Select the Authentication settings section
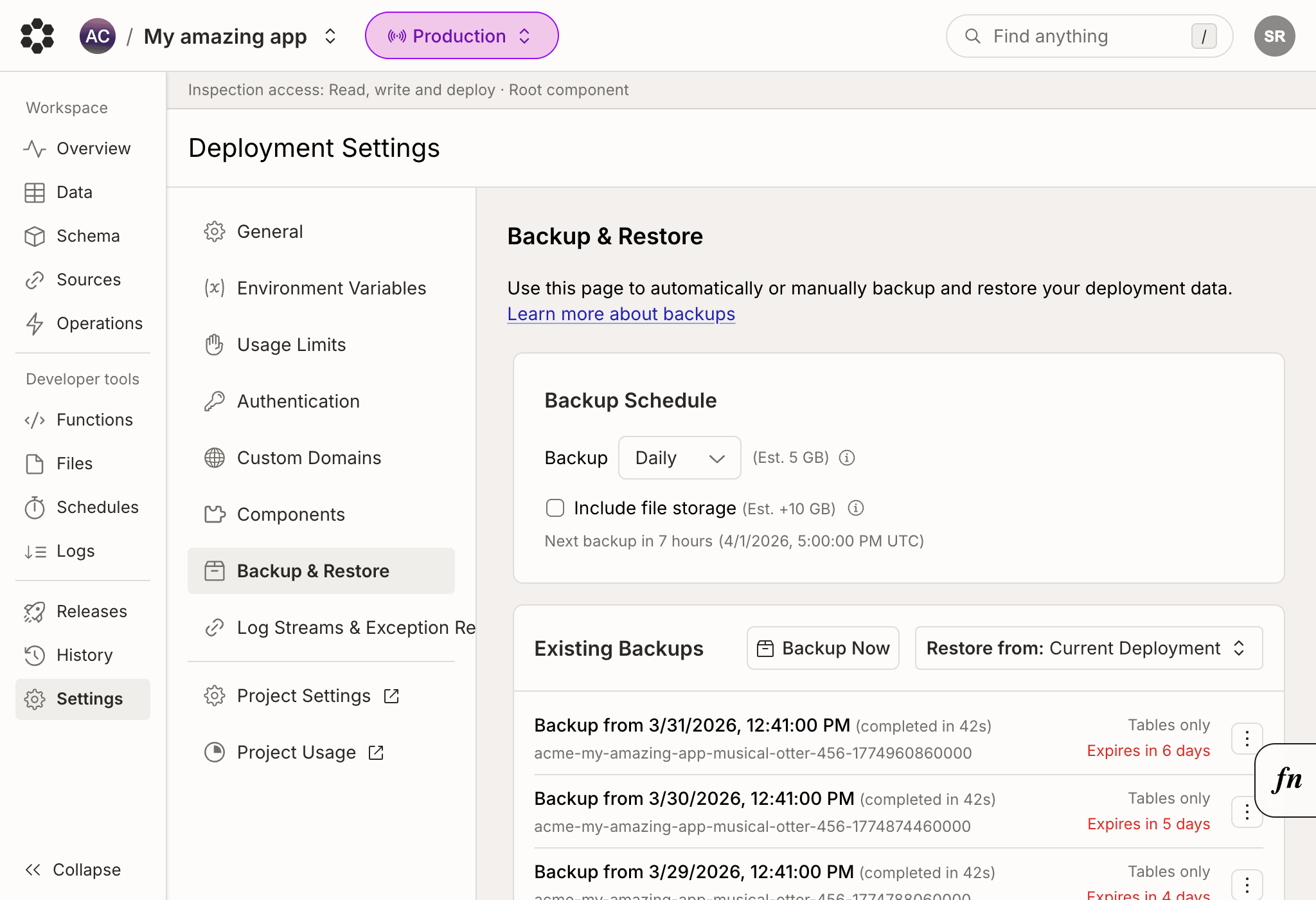 321,401
